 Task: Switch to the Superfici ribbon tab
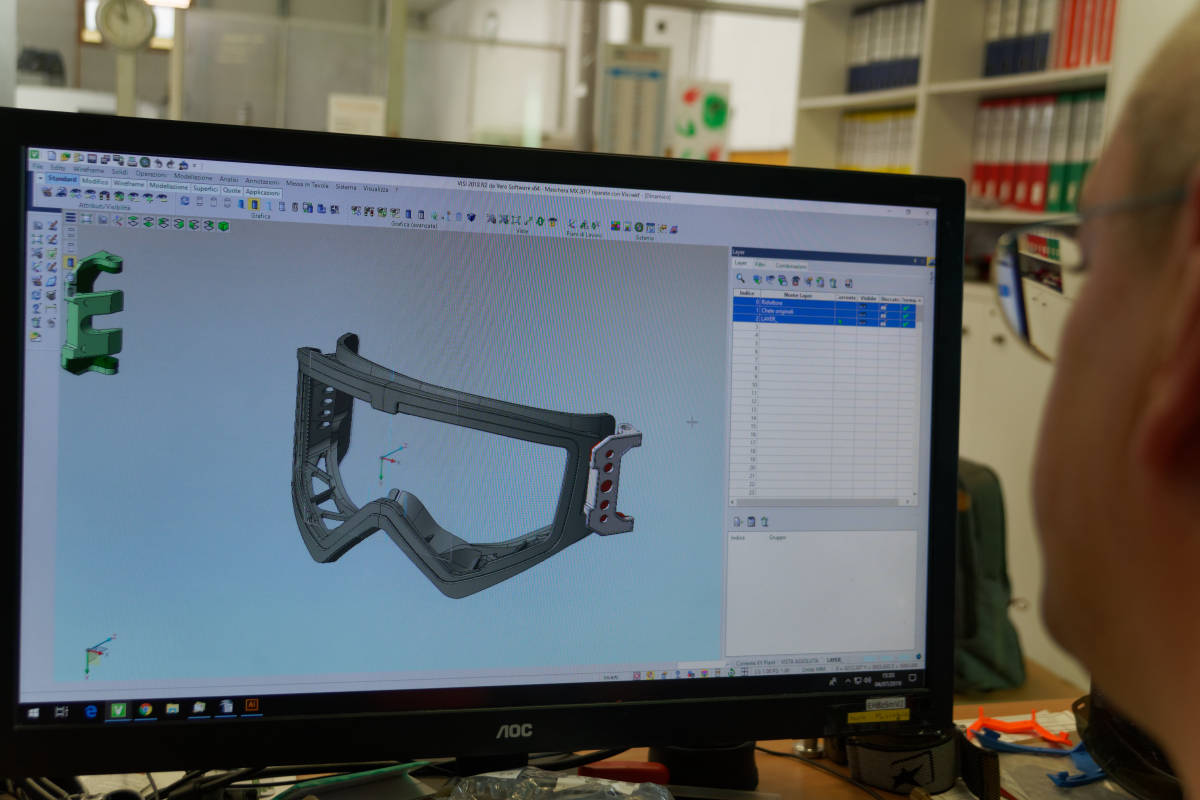[x=205, y=189]
